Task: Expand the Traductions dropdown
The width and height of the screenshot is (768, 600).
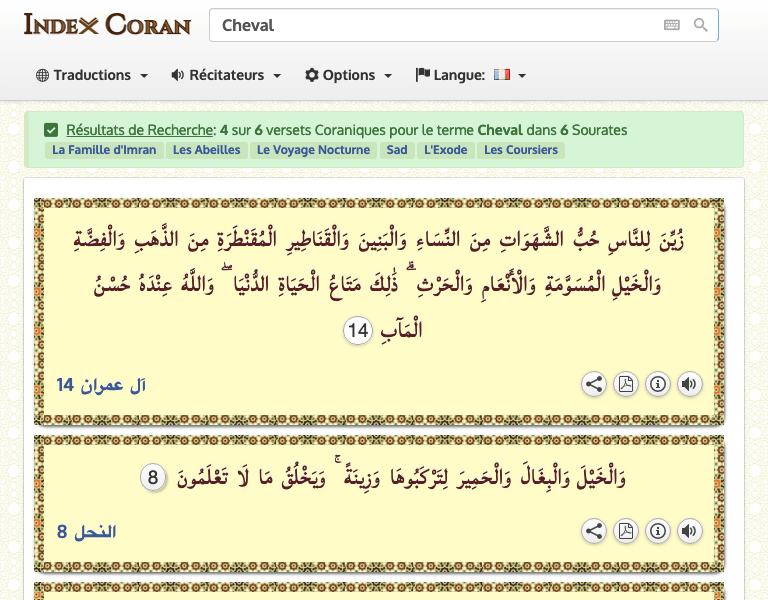Action: (92, 75)
